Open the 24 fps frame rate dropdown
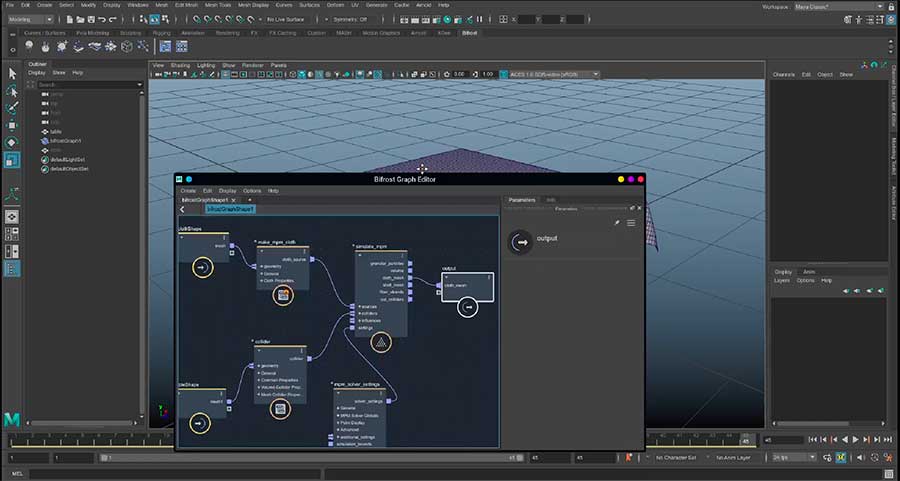The height and width of the screenshot is (481, 900). pos(794,457)
